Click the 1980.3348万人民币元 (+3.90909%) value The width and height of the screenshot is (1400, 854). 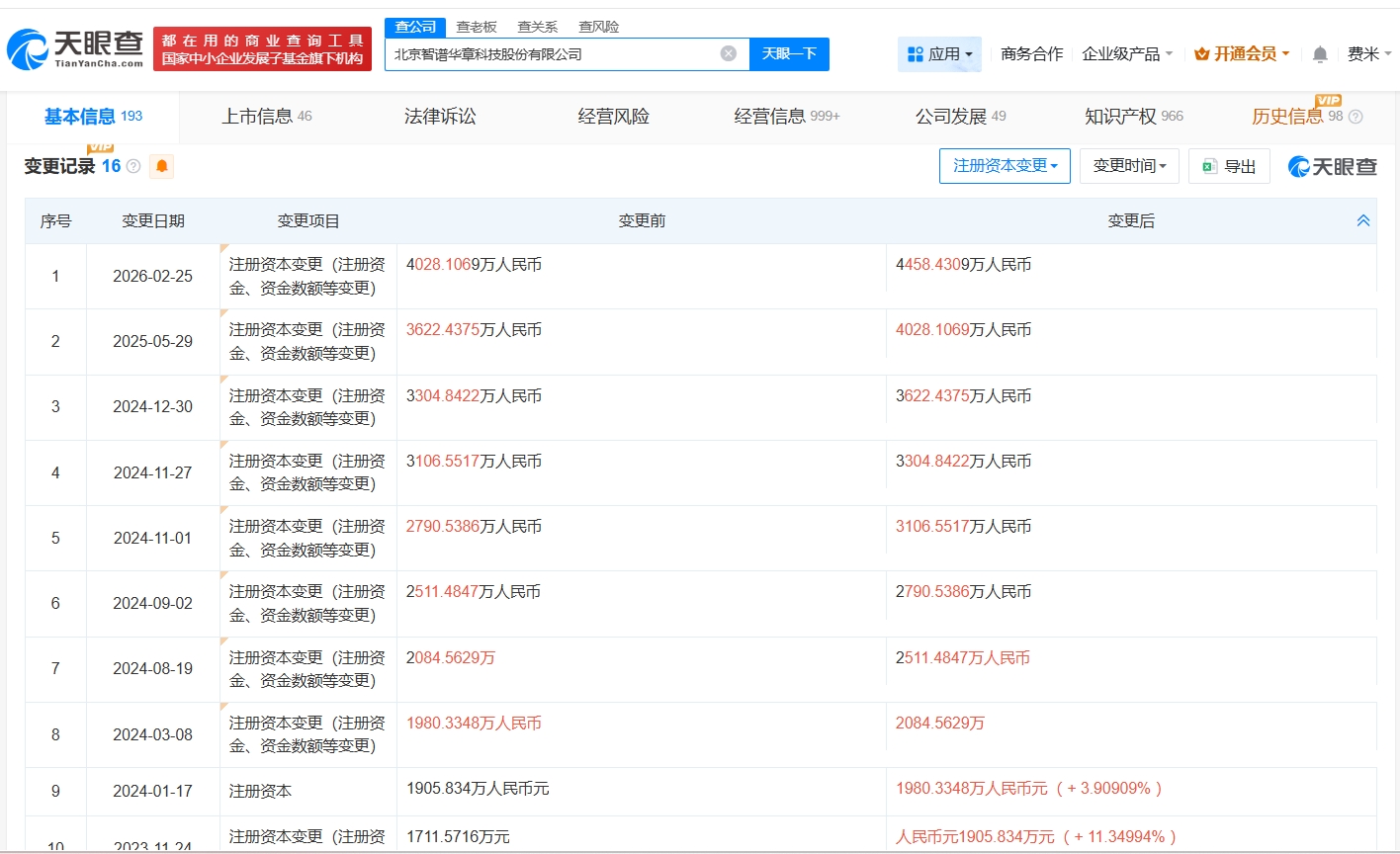[x=1029, y=789]
